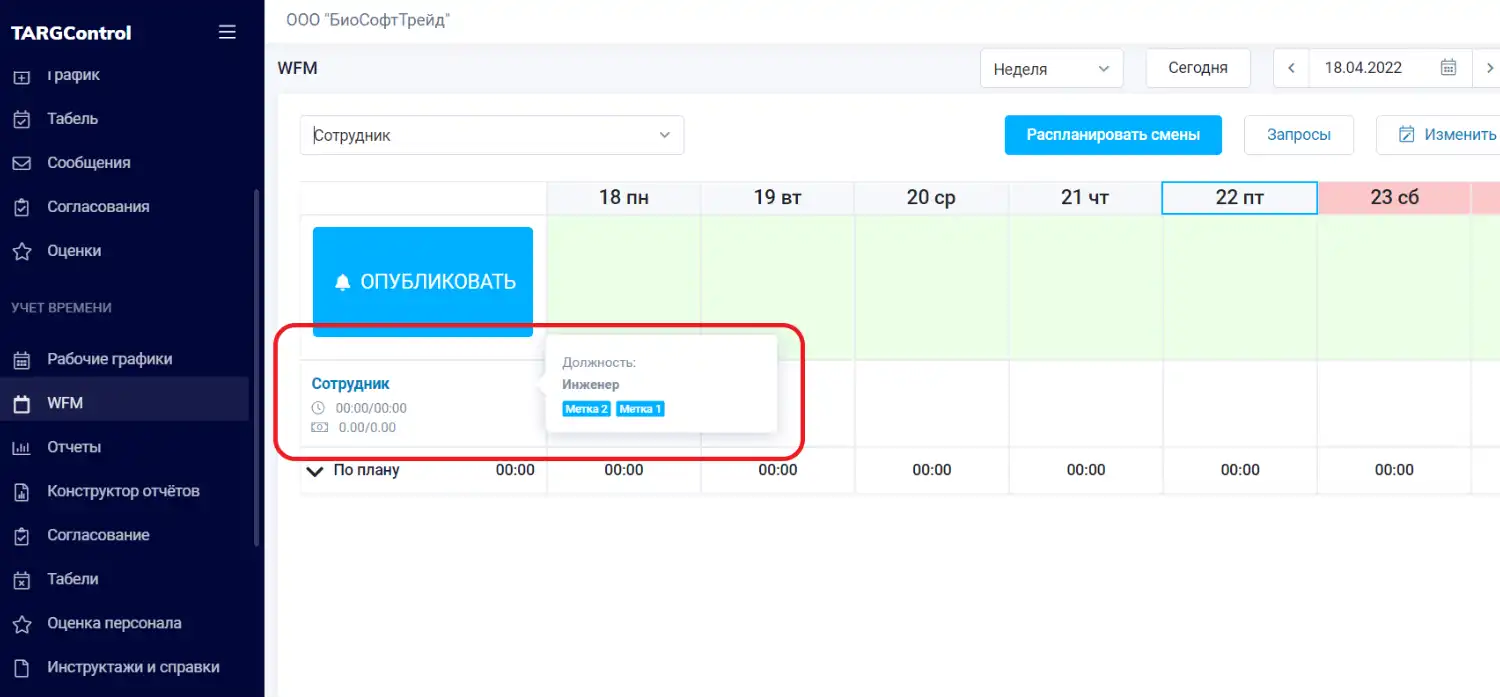Open Рабочие графики sidebar item

click(109, 359)
